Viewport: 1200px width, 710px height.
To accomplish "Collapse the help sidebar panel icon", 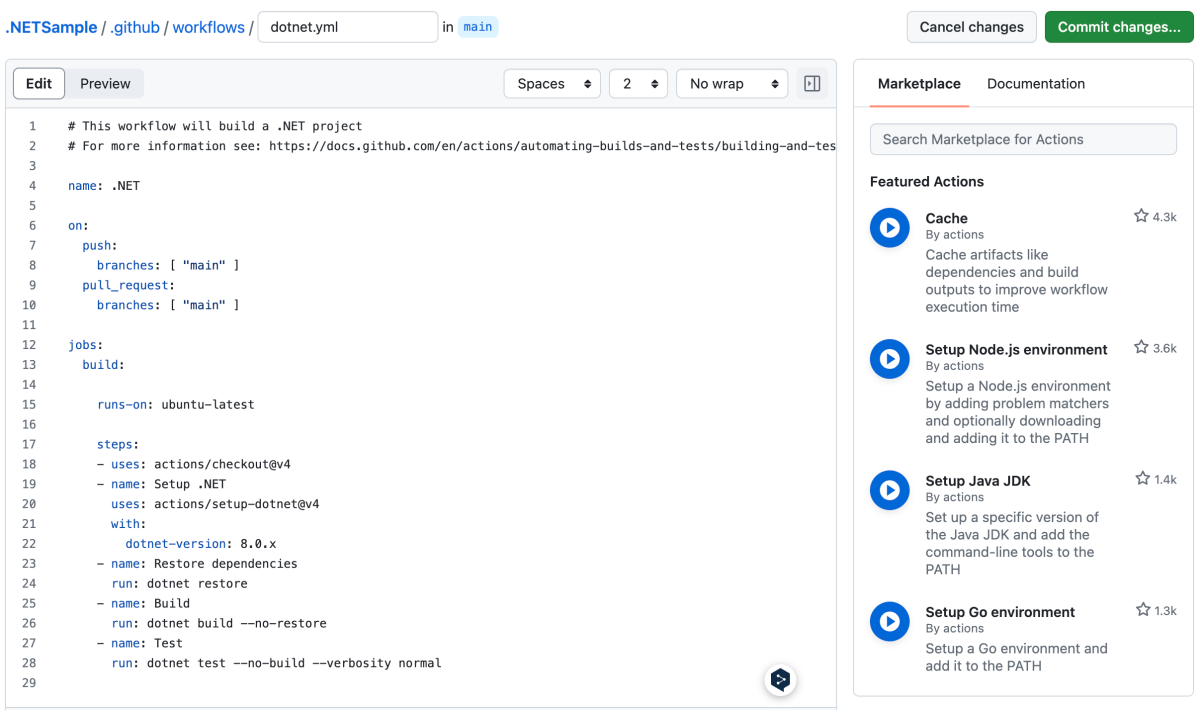I will pos(812,84).
